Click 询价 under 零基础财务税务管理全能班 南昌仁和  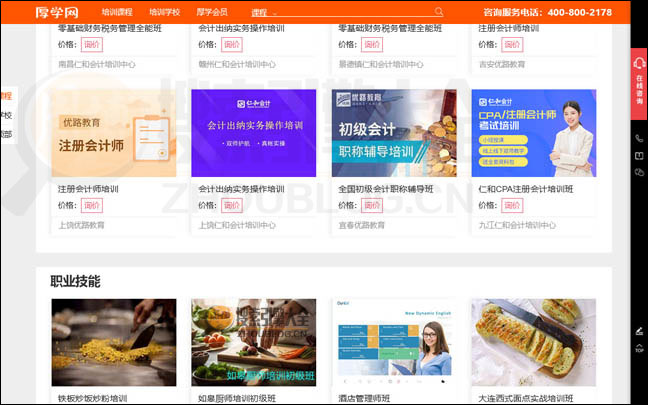click(92, 45)
